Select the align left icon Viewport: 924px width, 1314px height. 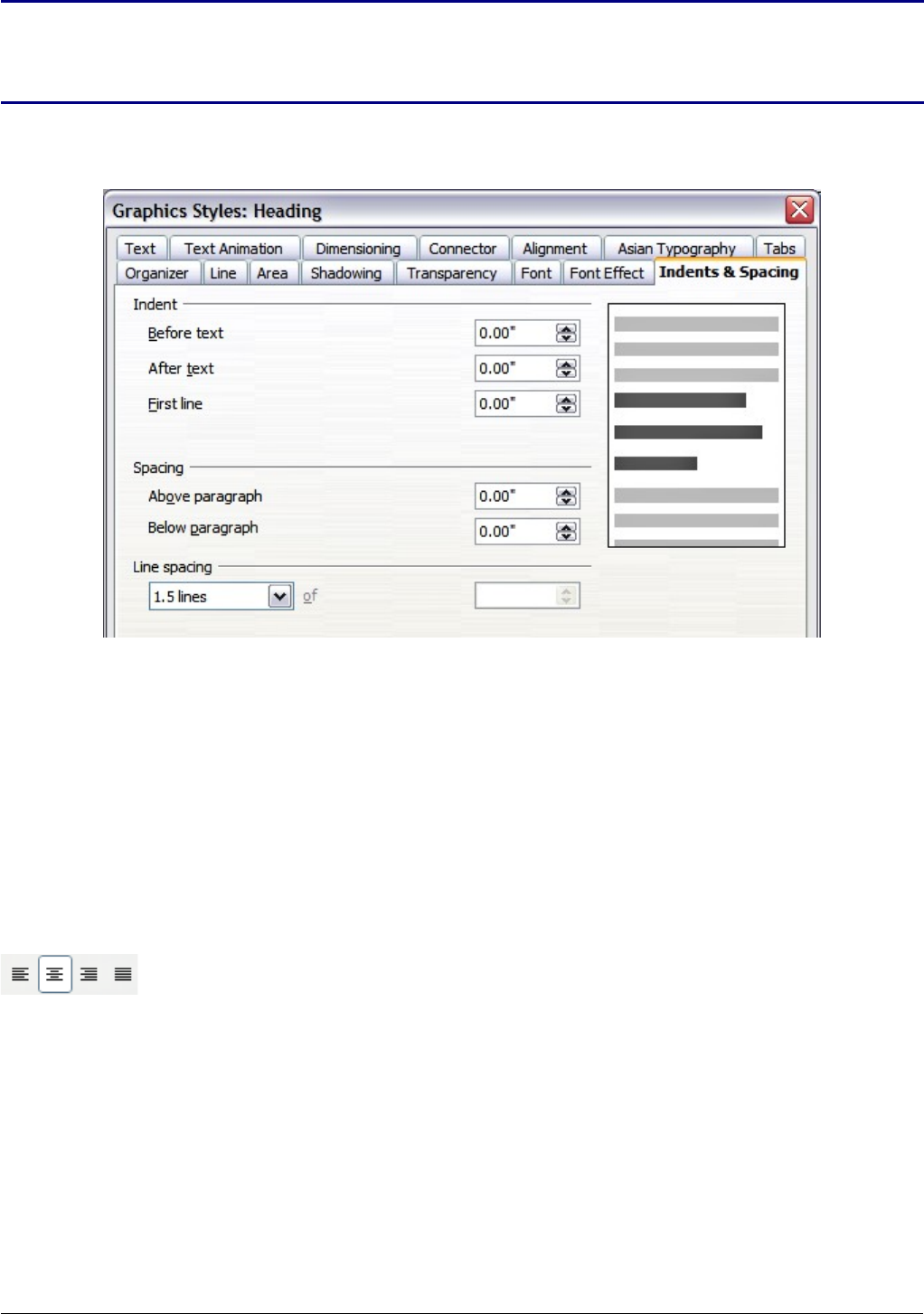20,975
